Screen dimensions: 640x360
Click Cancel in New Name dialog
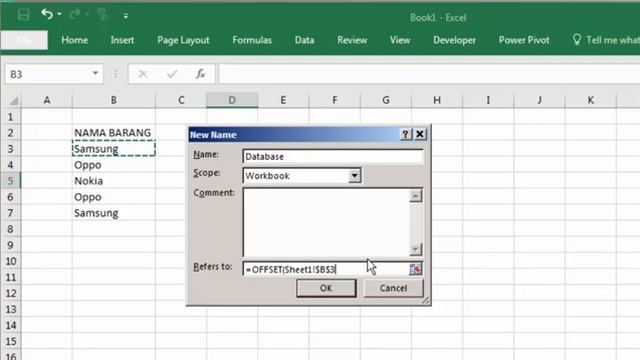393,288
